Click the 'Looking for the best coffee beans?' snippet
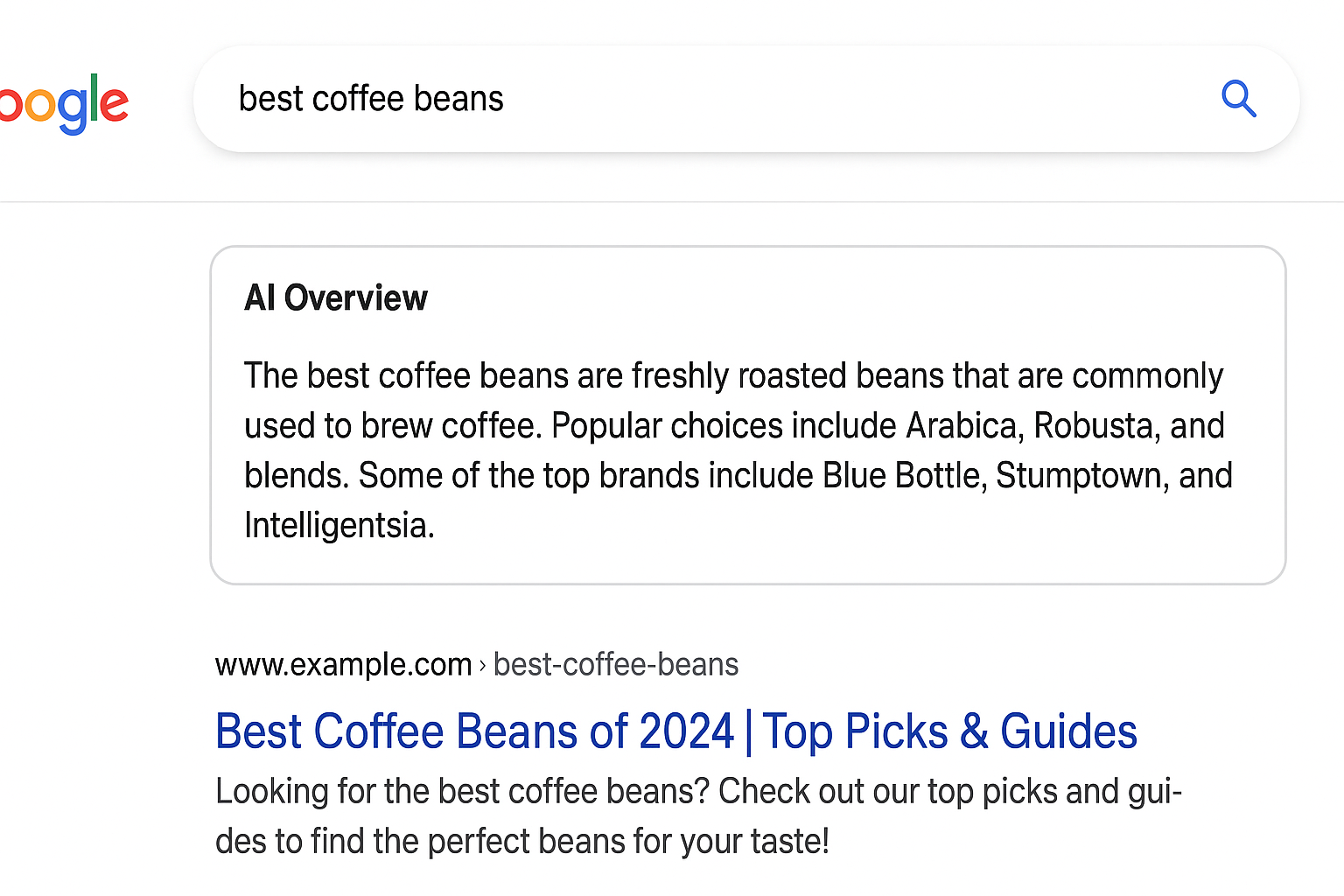Image resolution: width=1344 pixels, height=896 pixels. tap(462, 792)
